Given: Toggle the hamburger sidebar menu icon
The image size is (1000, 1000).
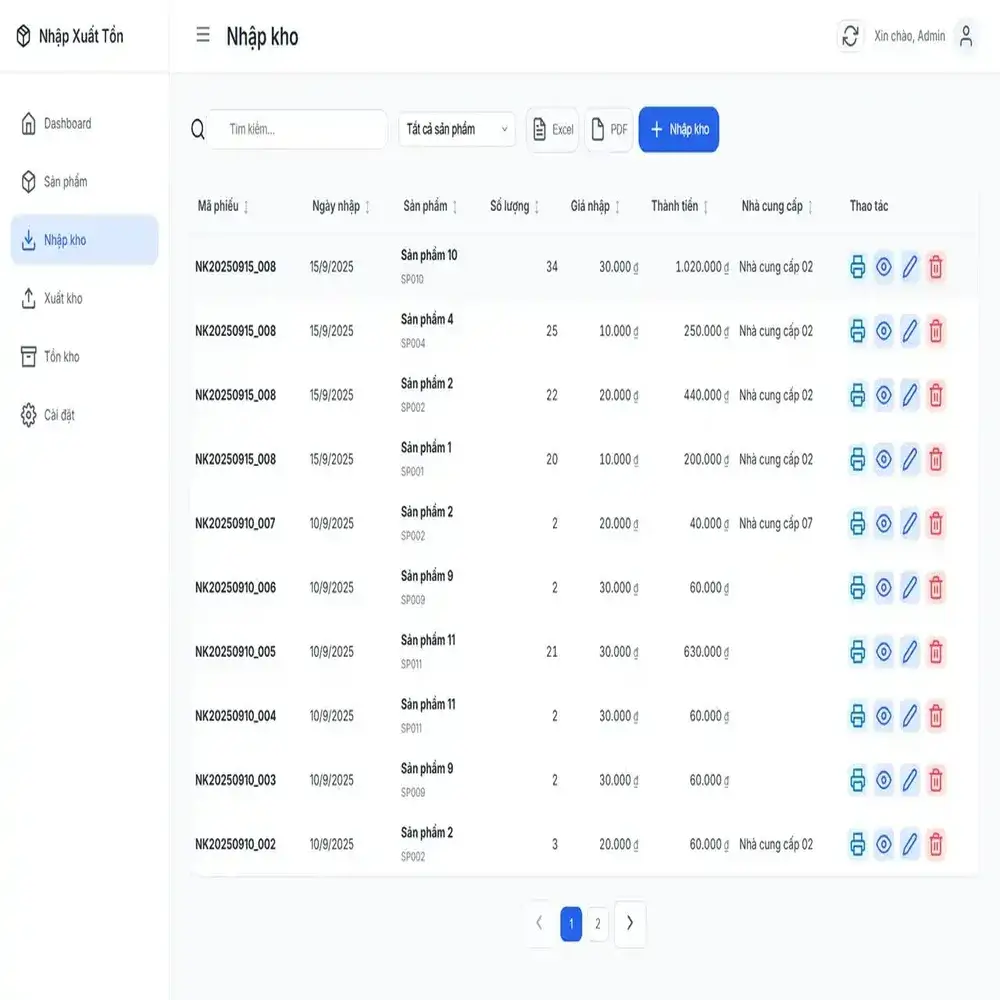Looking at the screenshot, I should 203,36.
